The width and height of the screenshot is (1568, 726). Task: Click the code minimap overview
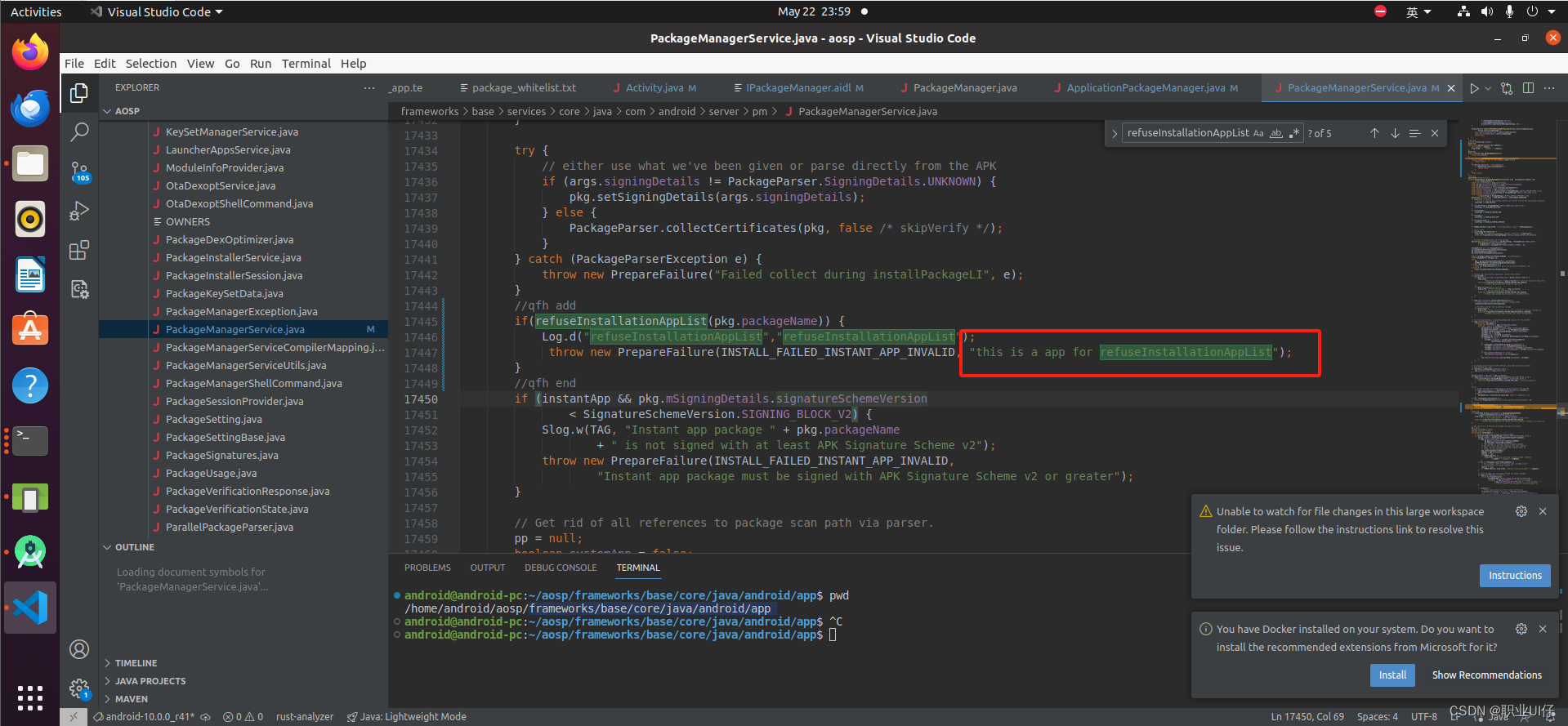[1512, 327]
